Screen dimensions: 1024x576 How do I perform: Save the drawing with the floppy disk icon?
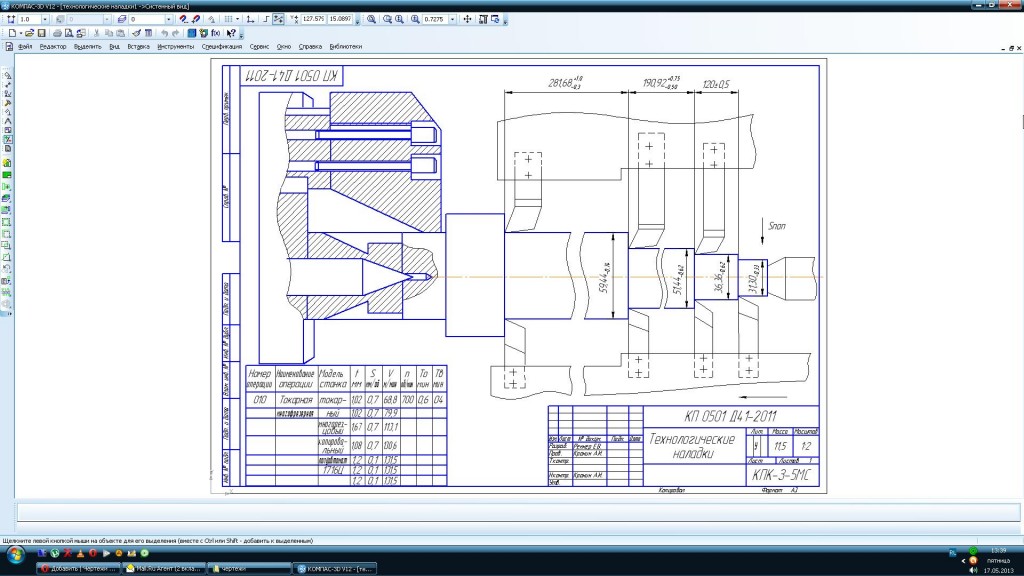coord(42,33)
